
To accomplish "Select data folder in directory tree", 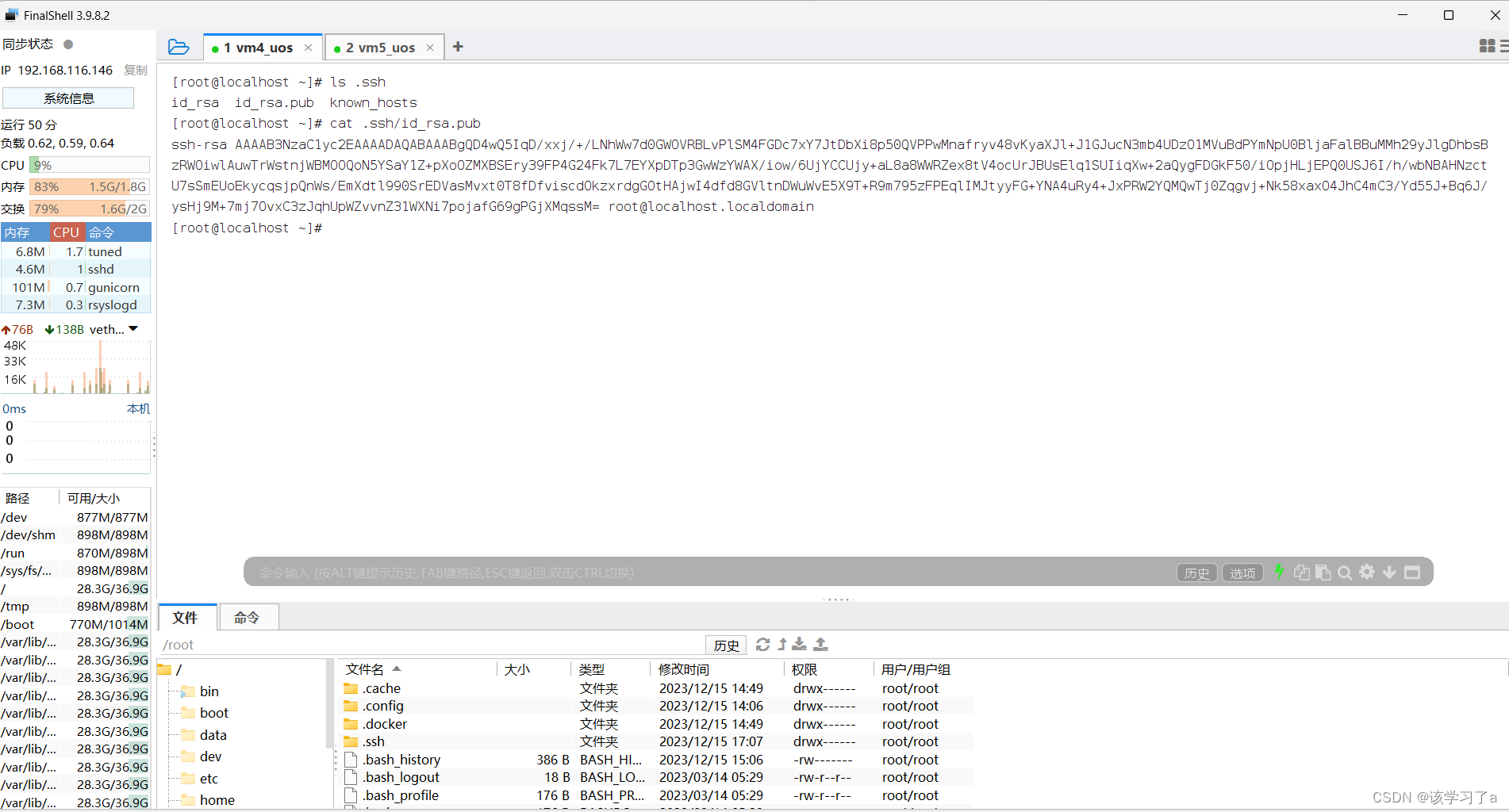I will tap(213, 735).
